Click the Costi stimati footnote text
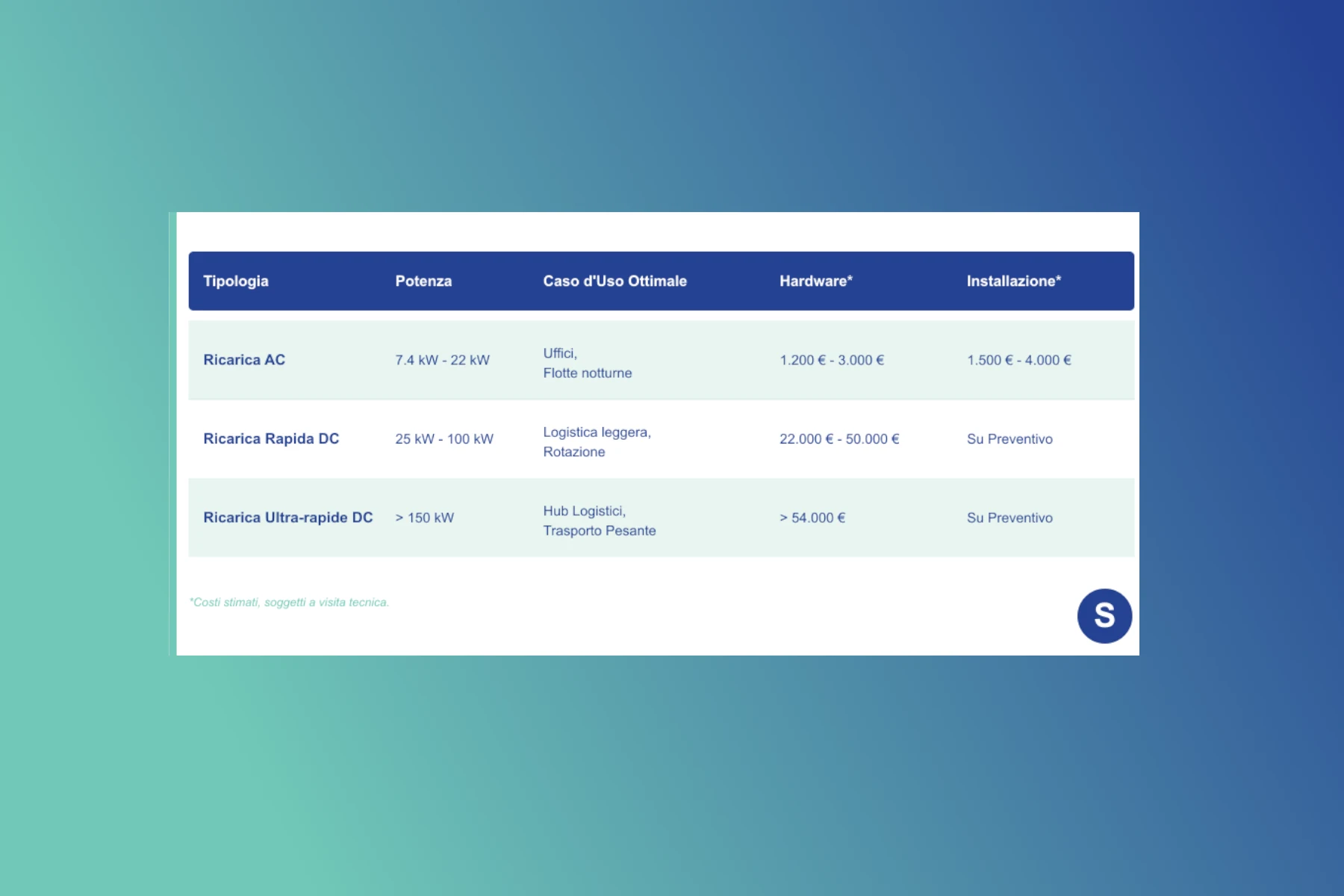The height and width of the screenshot is (896, 1344). coord(290,603)
